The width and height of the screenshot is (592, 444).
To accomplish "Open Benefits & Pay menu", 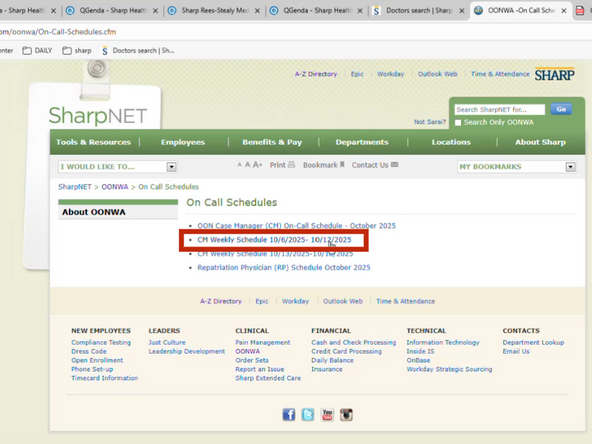I will (272, 142).
